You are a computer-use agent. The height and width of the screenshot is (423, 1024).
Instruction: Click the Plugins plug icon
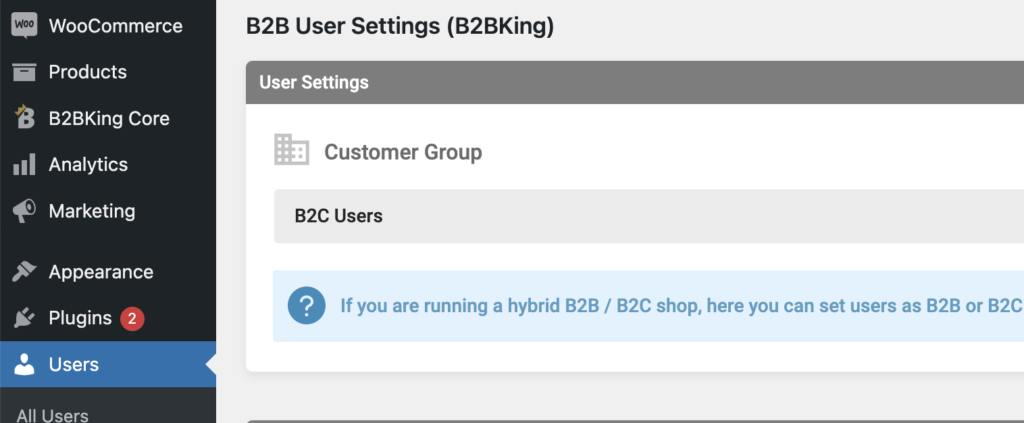click(24, 319)
